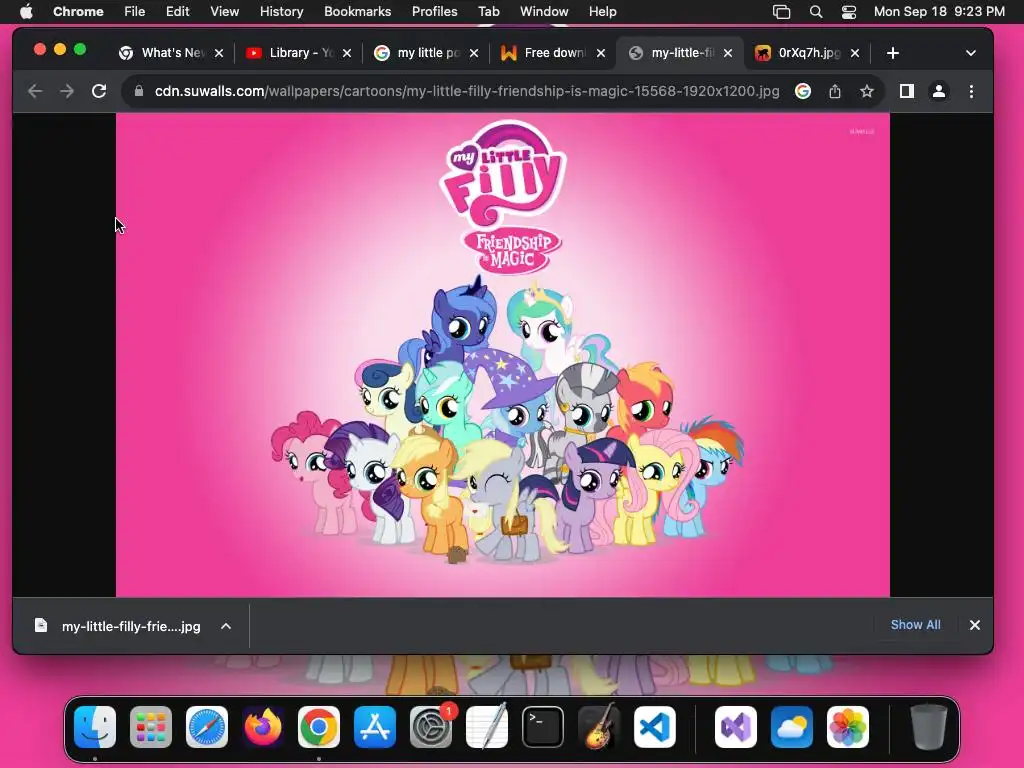Open Chrome side panel
Screen dimensions: 1024x768
coord(906,91)
